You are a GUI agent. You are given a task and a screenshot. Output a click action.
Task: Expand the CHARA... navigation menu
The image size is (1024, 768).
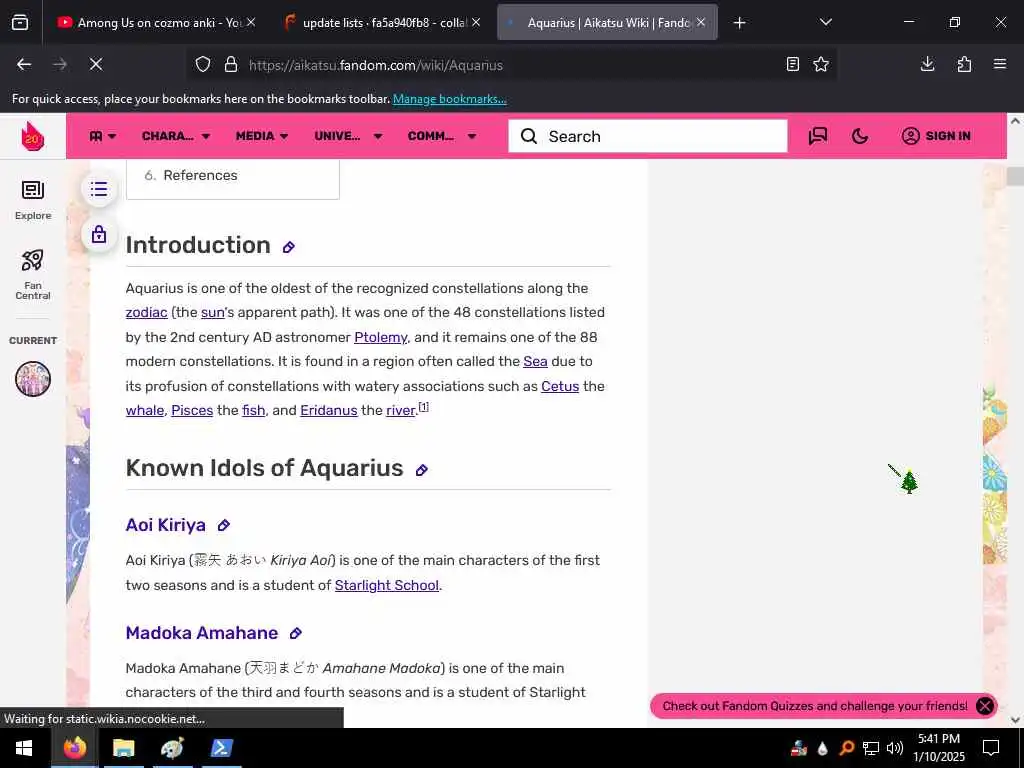coord(176,136)
